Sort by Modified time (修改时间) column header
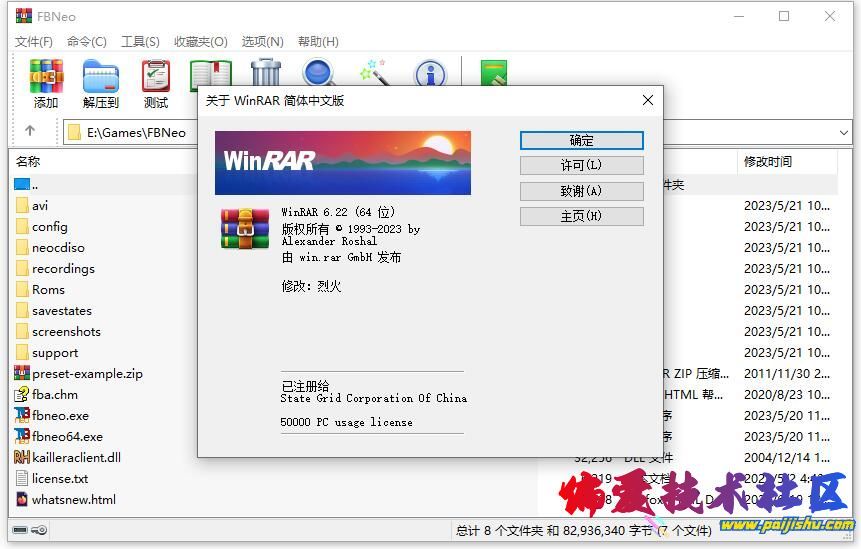Viewport: 861px width, 549px height. (x=768, y=161)
